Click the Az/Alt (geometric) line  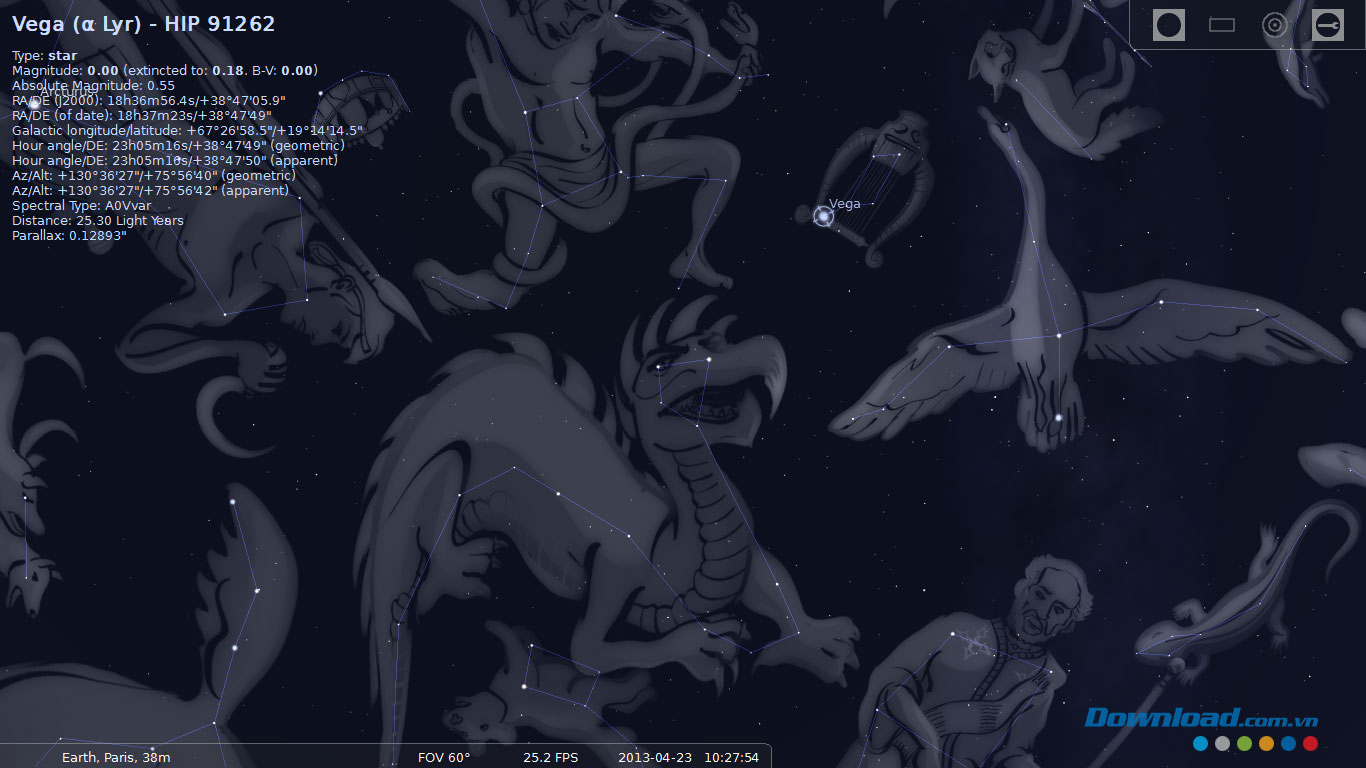154,176
